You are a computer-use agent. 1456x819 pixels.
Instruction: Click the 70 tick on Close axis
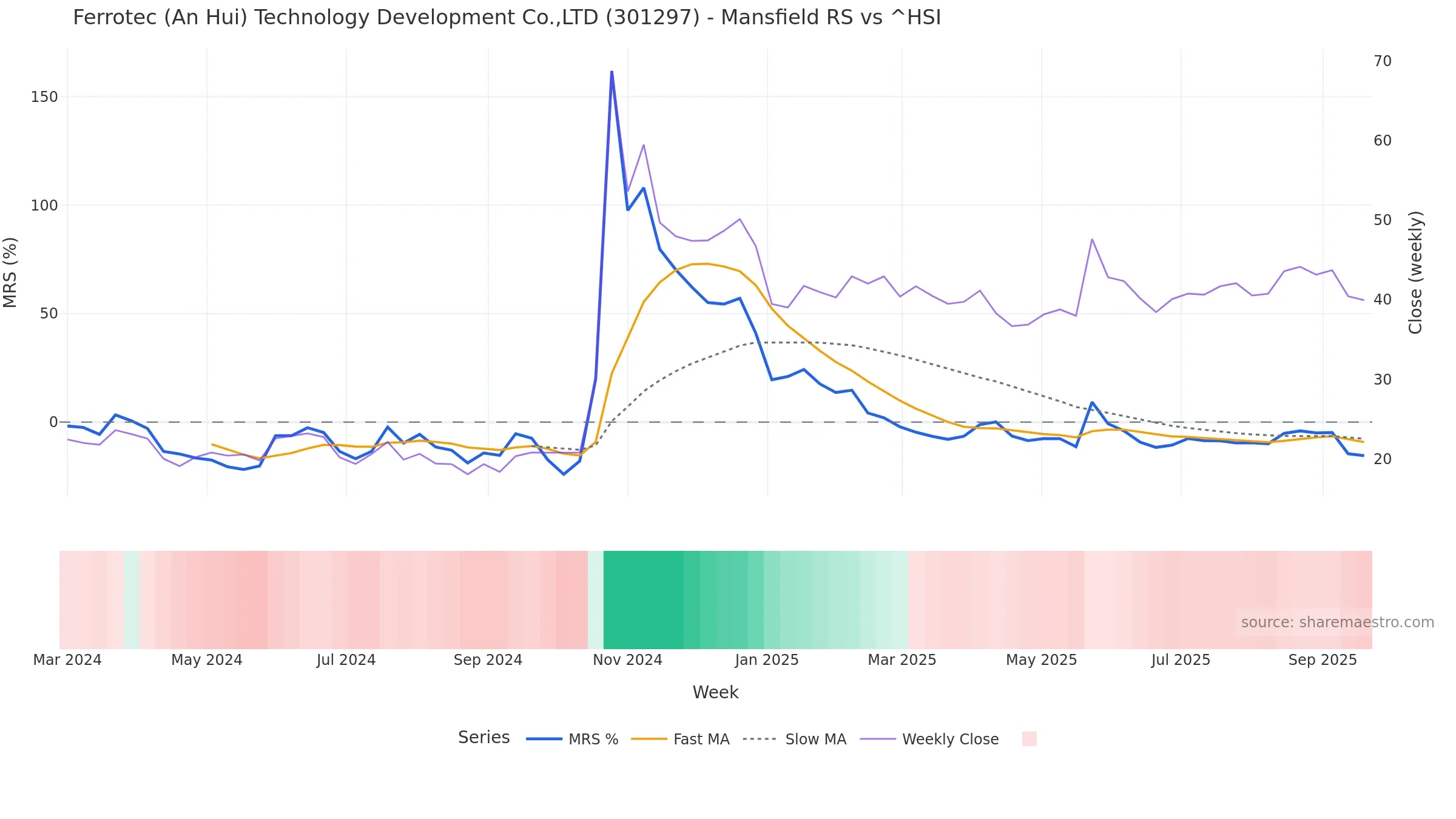tap(1383, 61)
